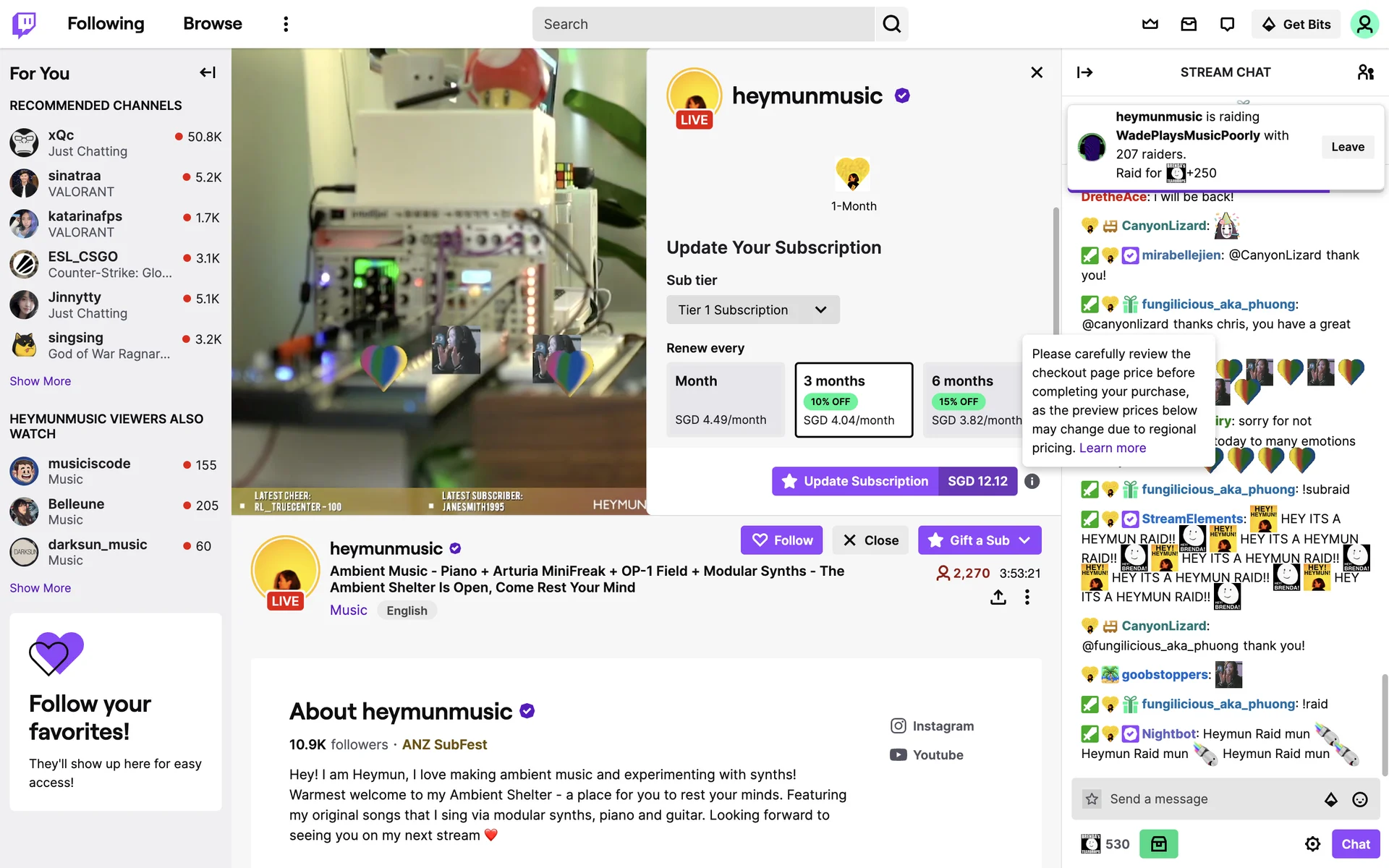Screen dimensions: 1389x868
Task: Open the Learn more pricing link
Action: [x=1113, y=448]
